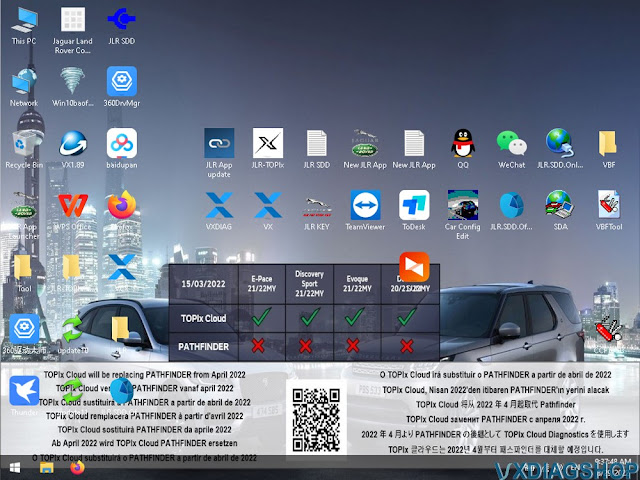This screenshot has width=640, height=480.
Task: Open the Recycle Bin
Action: pos(24,150)
